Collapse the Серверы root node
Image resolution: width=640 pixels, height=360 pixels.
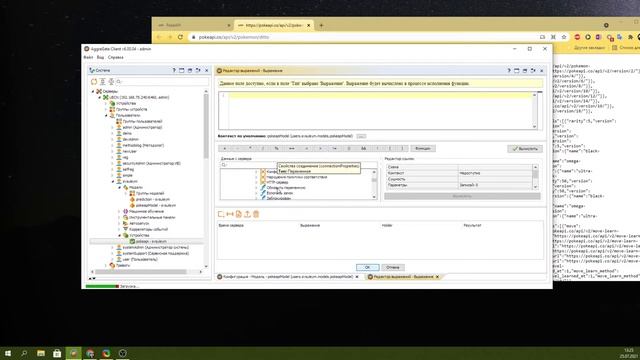pos(93,91)
